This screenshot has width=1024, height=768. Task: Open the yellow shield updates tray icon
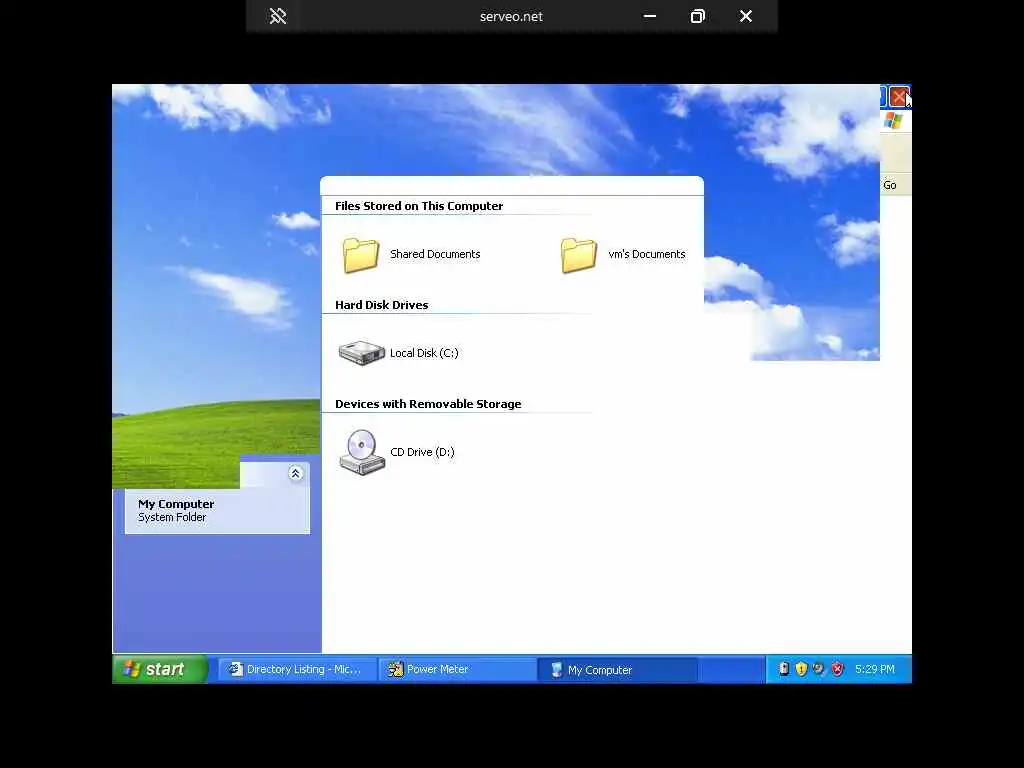coord(801,669)
